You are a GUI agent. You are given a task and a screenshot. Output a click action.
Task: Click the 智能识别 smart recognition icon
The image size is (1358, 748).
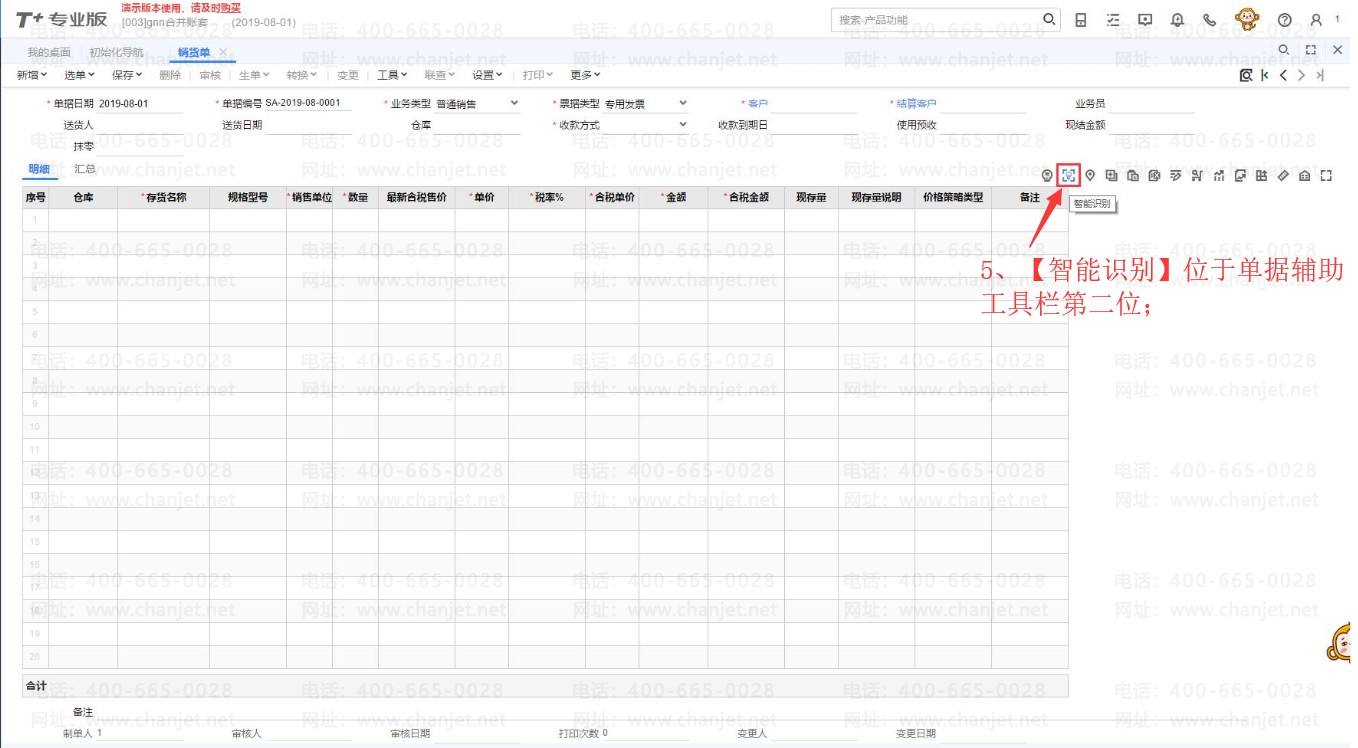click(1069, 176)
